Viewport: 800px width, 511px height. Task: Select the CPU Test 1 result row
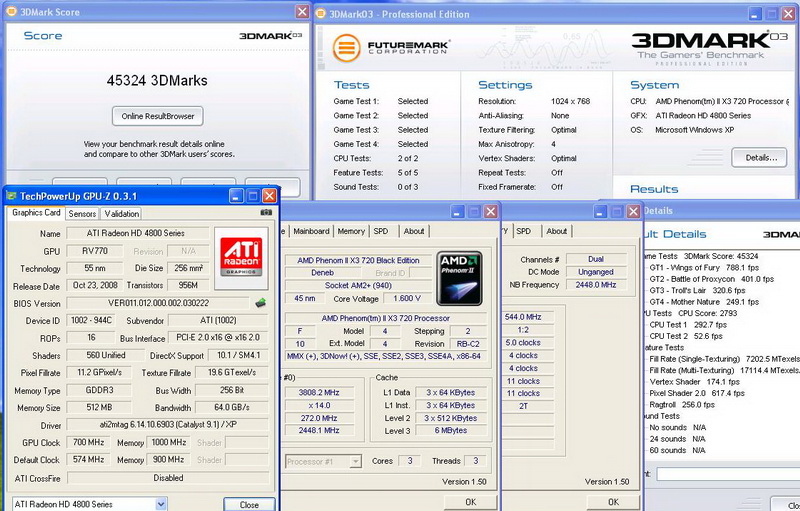[x=688, y=324]
